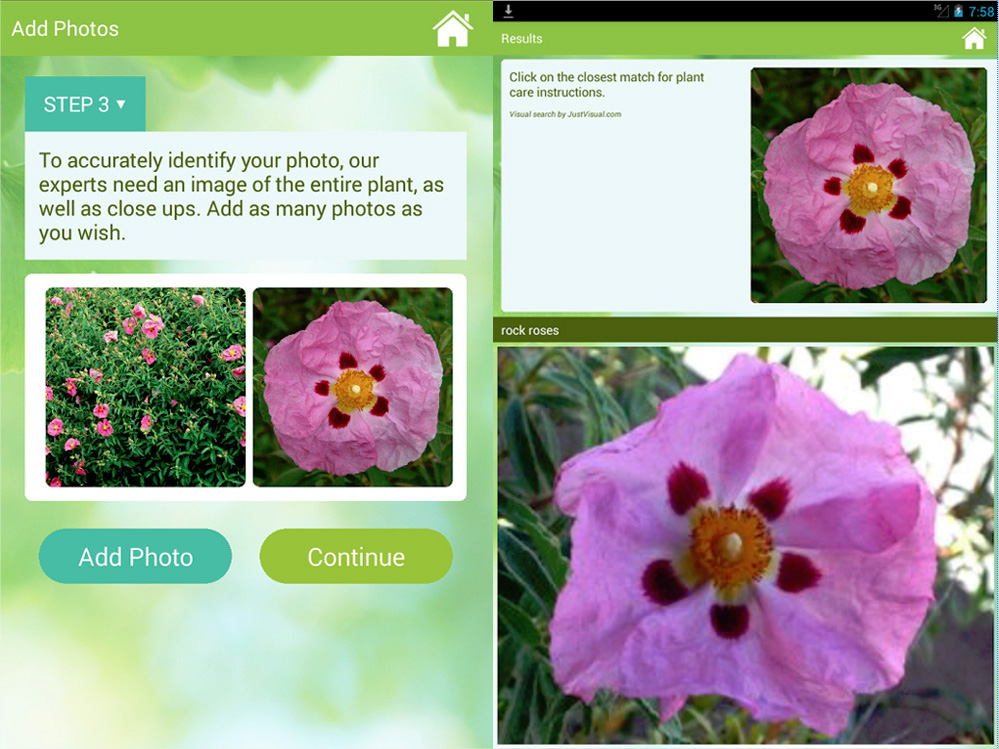Tap the 7:58 clock in the status bar
This screenshot has height=749, width=999.
click(x=980, y=10)
